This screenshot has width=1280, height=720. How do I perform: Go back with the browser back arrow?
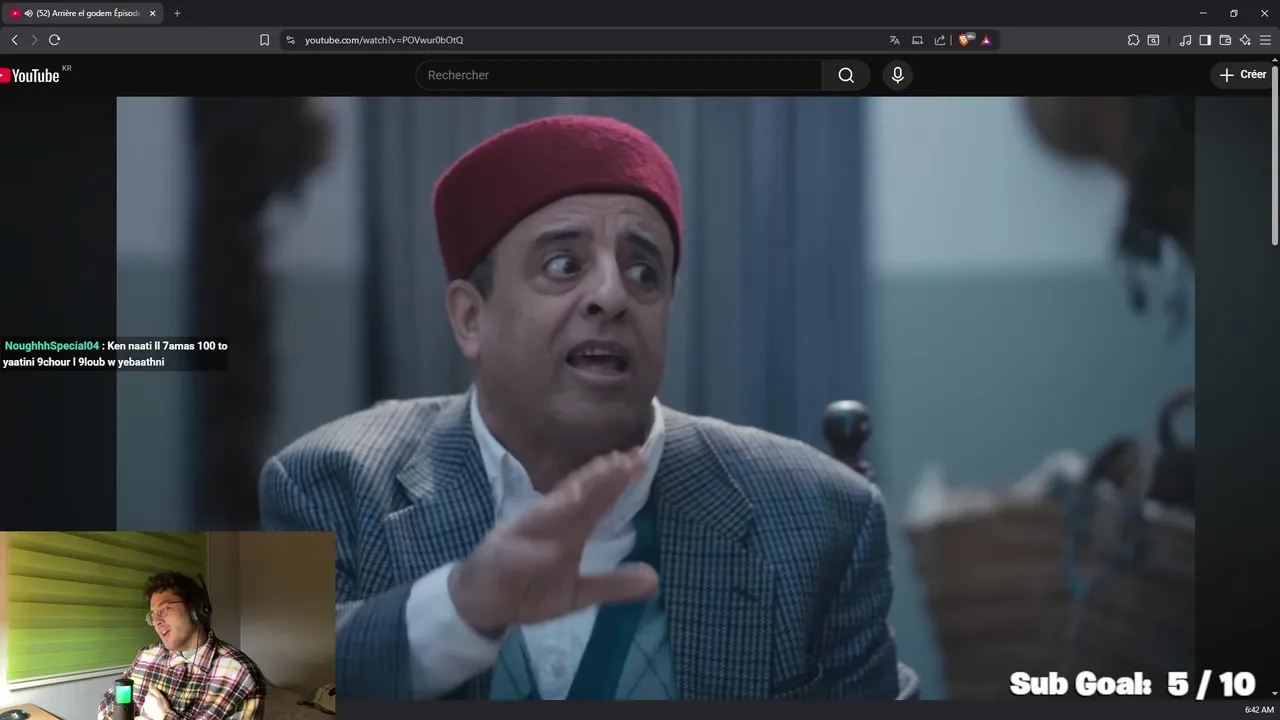[14, 40]
